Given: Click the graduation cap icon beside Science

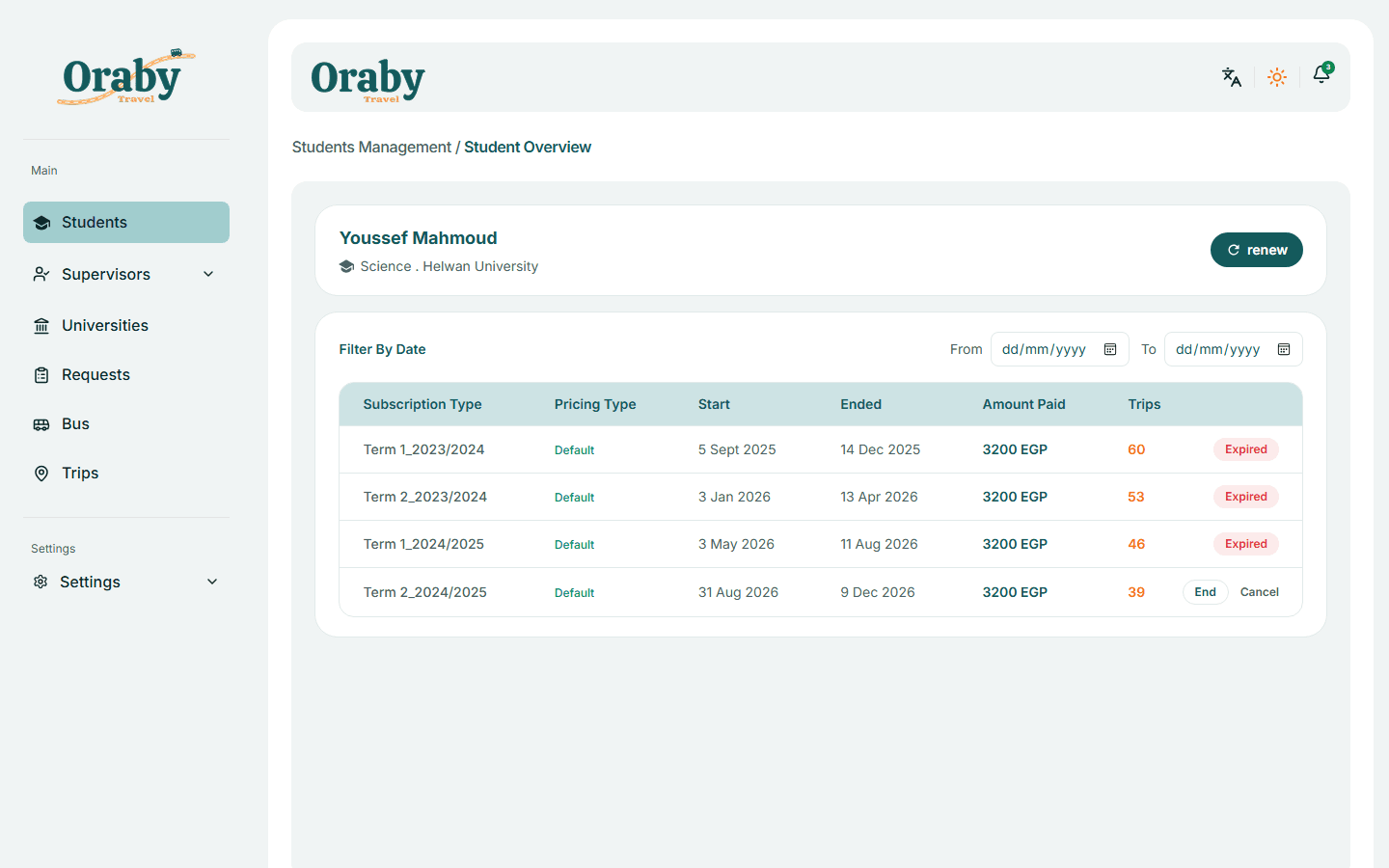Looking at the screenshot, I should pos(347,266).
